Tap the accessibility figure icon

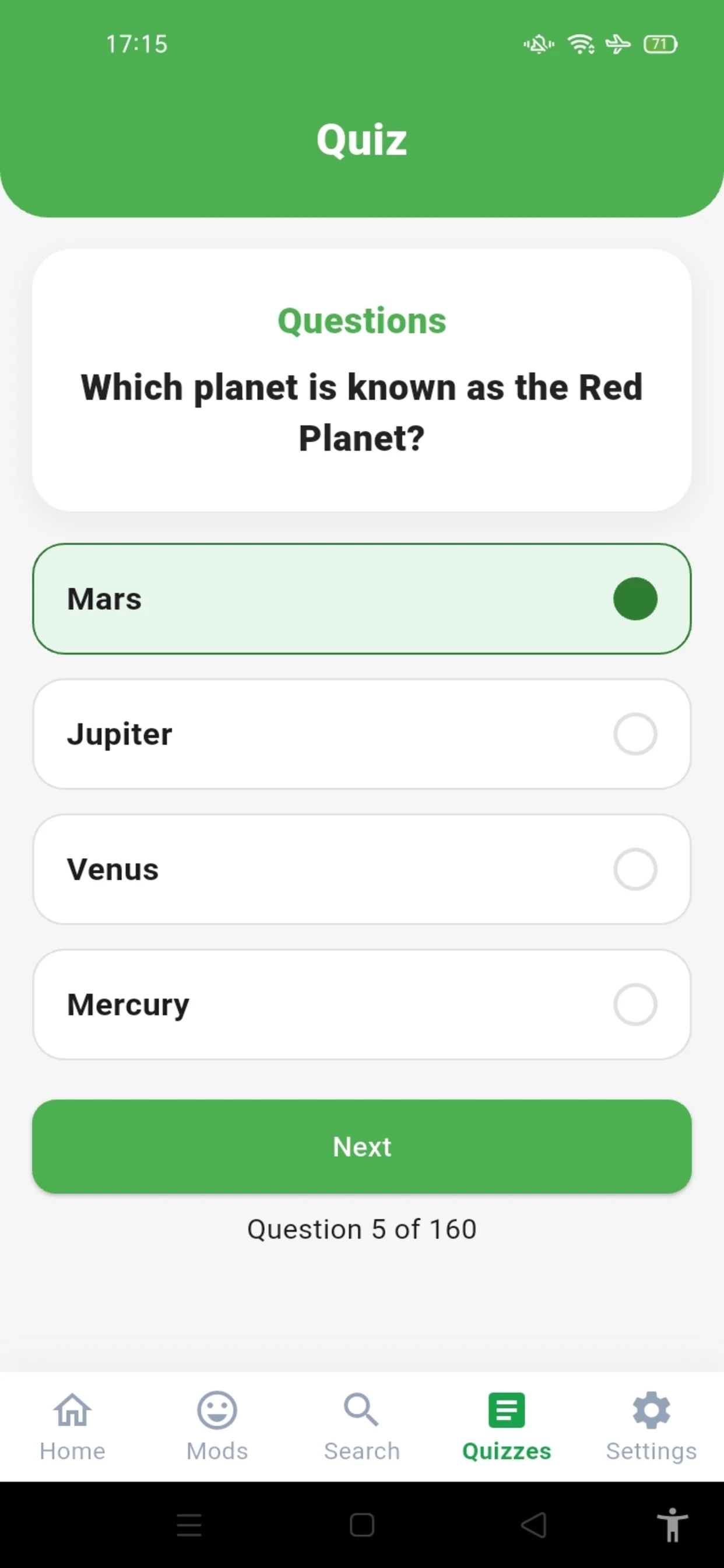tap(672, 1525)
